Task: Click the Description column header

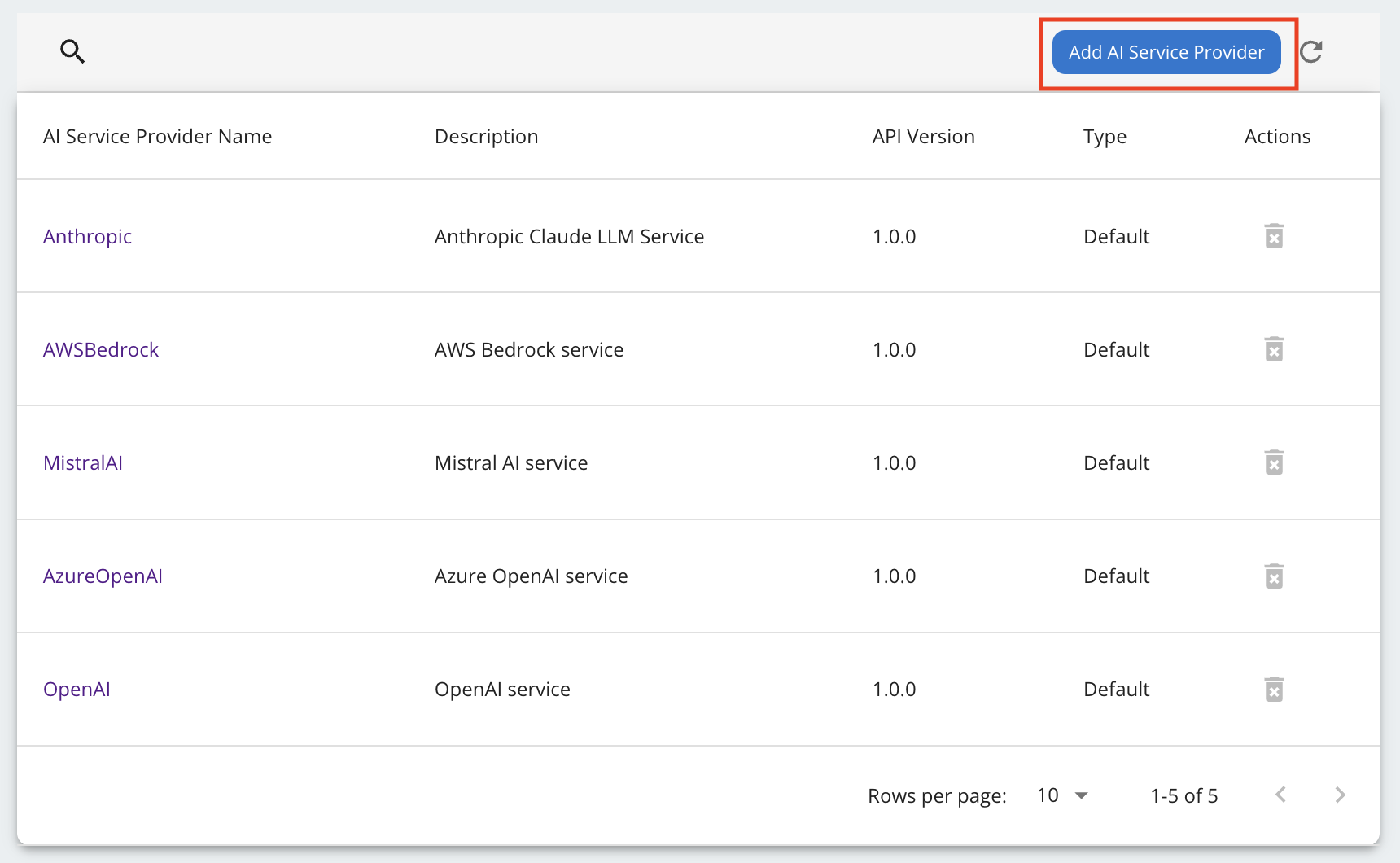Action: tap(486, 136)
